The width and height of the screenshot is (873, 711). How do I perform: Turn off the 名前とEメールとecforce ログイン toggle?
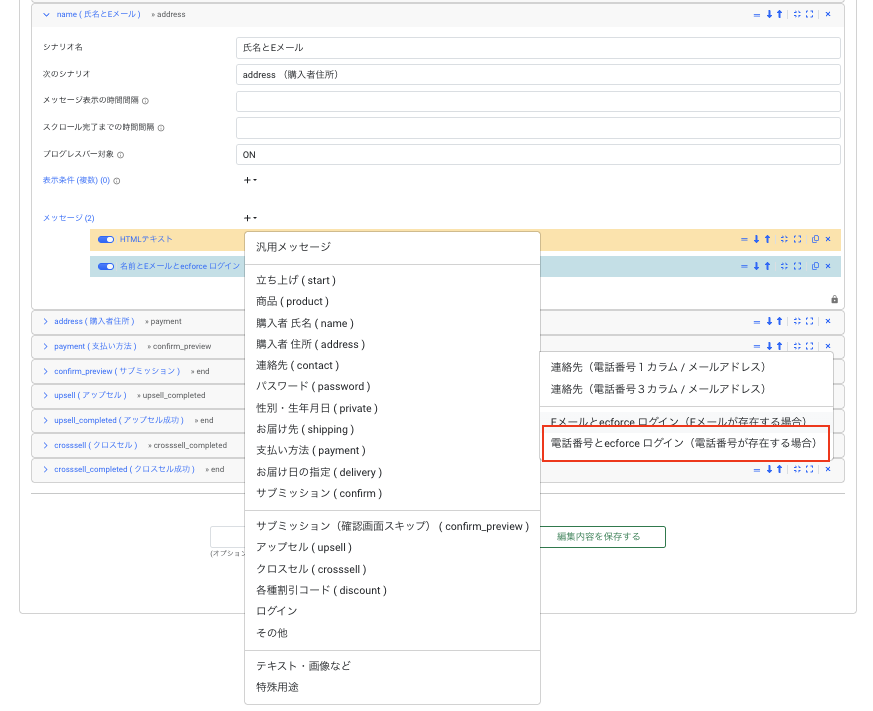[x=105, y=264]
